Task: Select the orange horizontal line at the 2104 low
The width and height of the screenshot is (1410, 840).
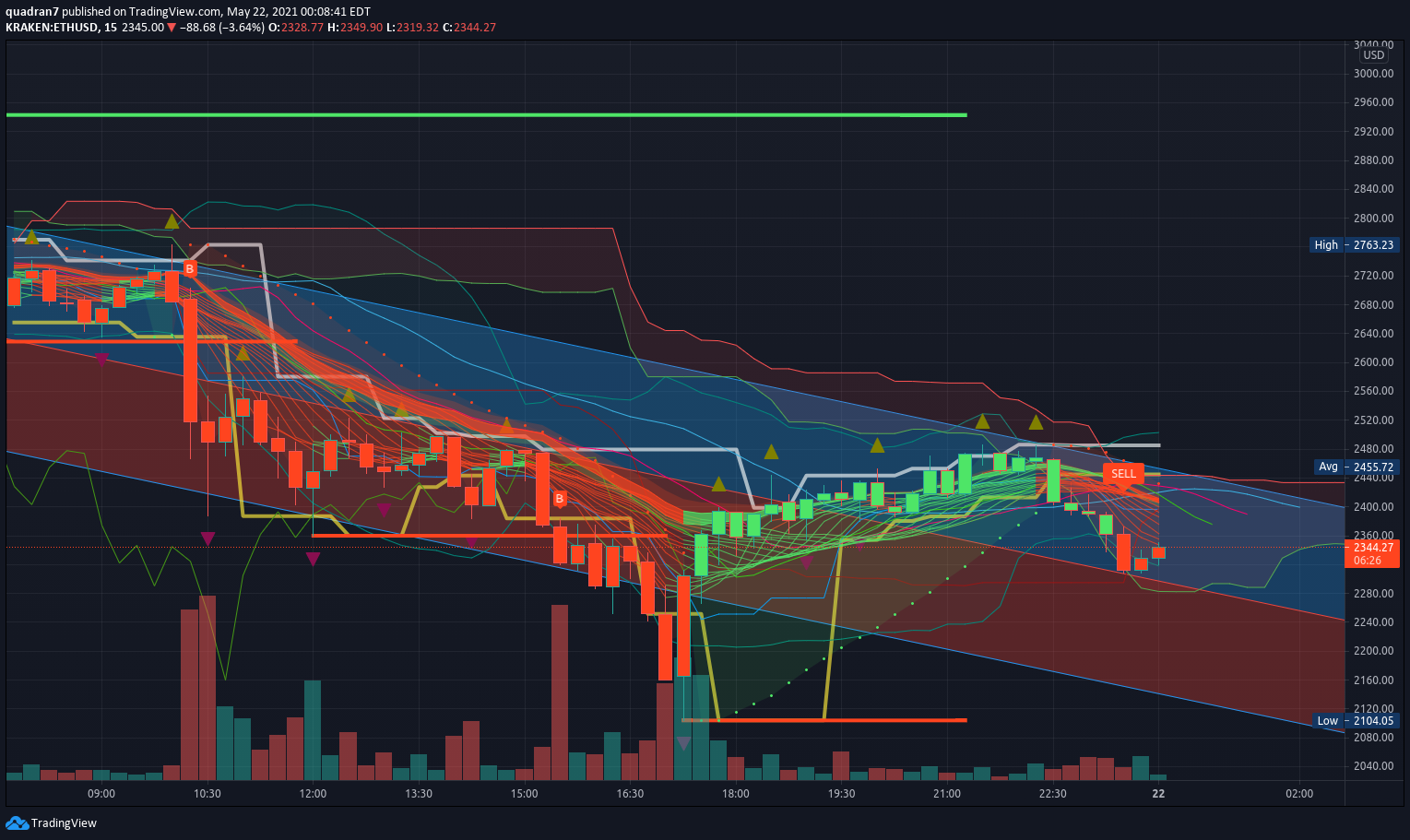Action: click(x=824, y=720)
